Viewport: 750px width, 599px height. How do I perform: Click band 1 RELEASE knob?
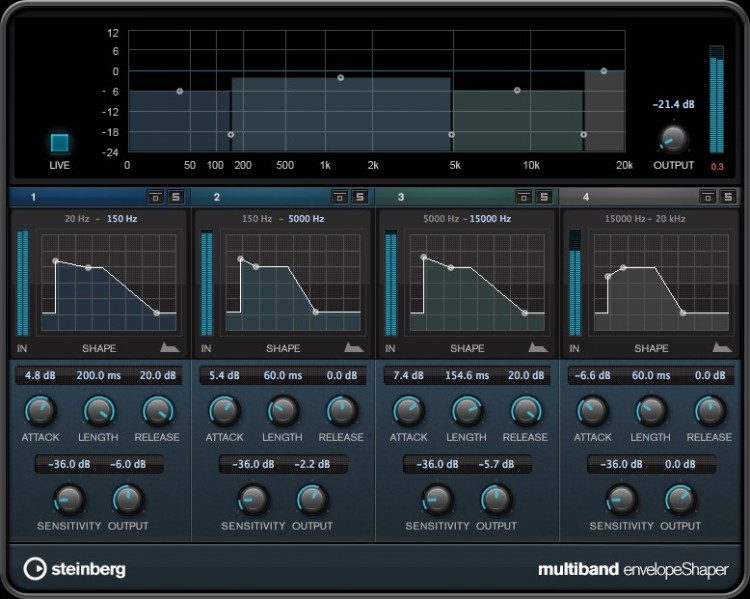tap(158, 411)
